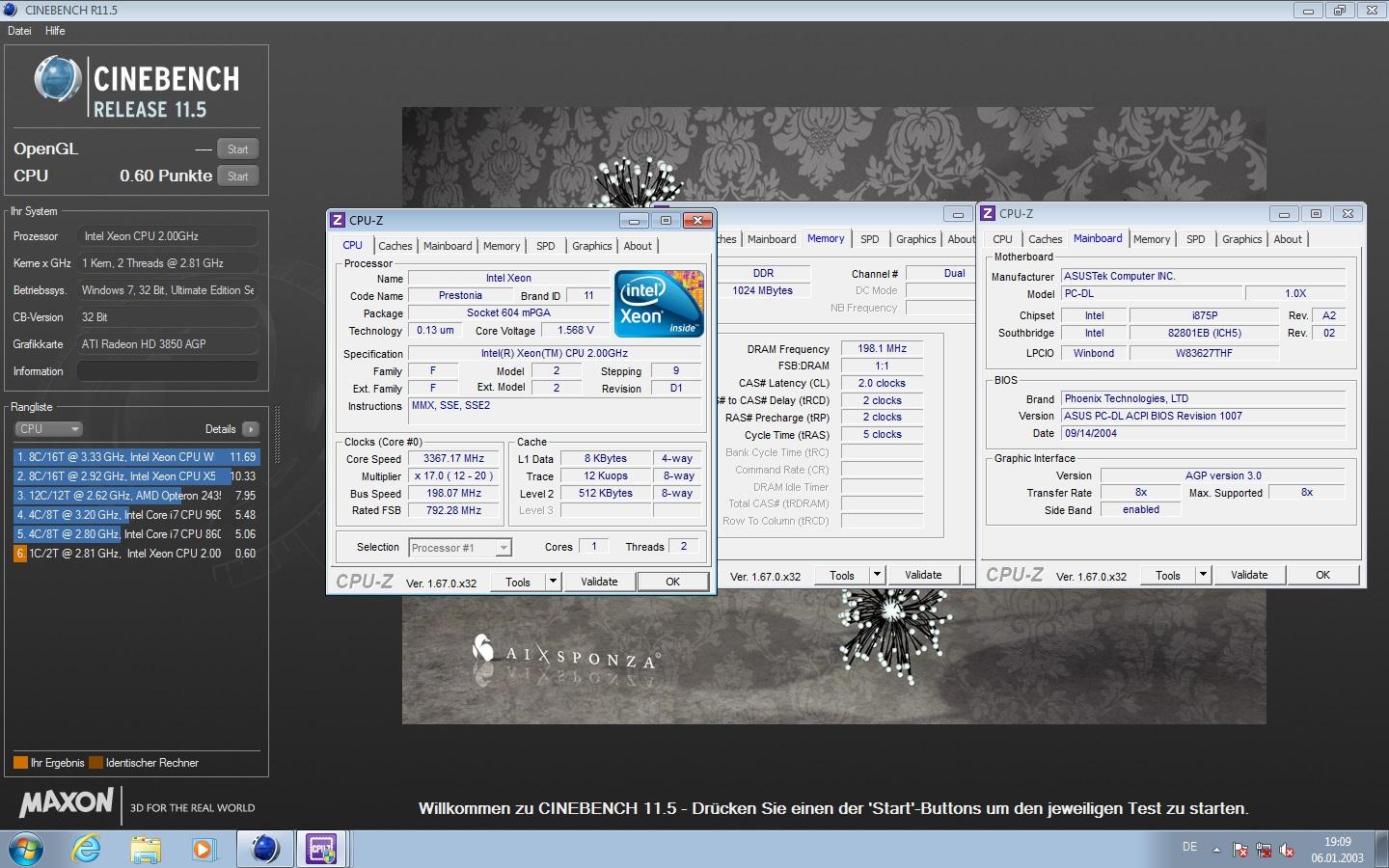Select CPU tab in right CPU-Z window

(1003, 239)
